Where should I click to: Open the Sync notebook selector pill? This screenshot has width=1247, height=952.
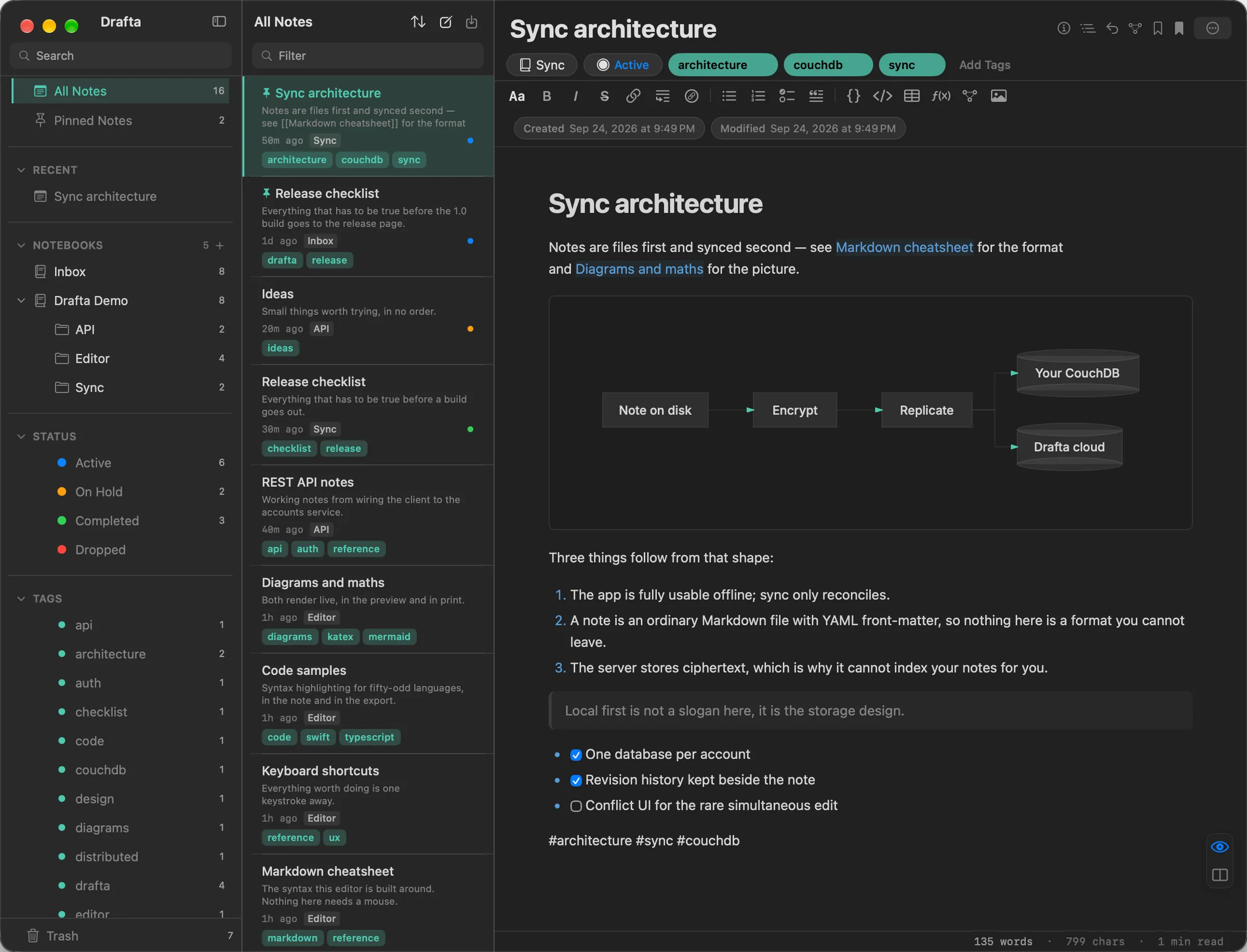(541, 64)
